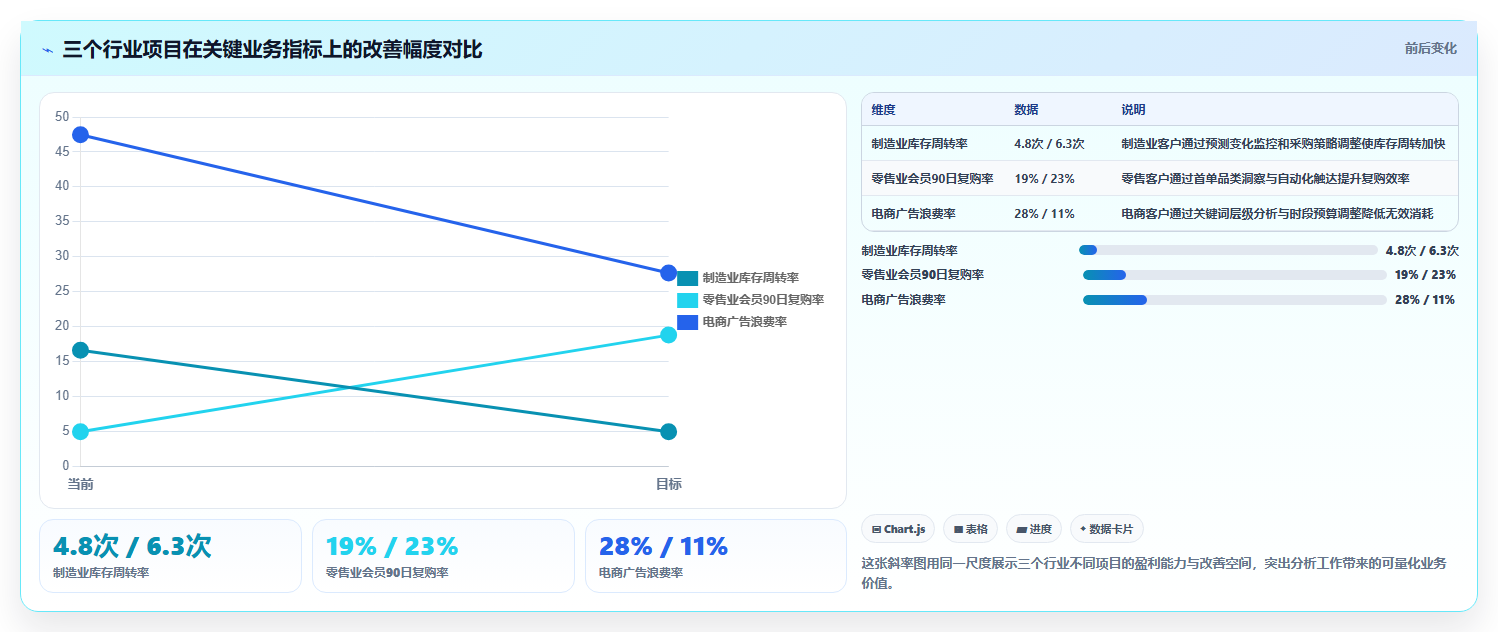Click the 电商广告浪费率 progress bar

pyautogui.click(x=1235, y=300)
